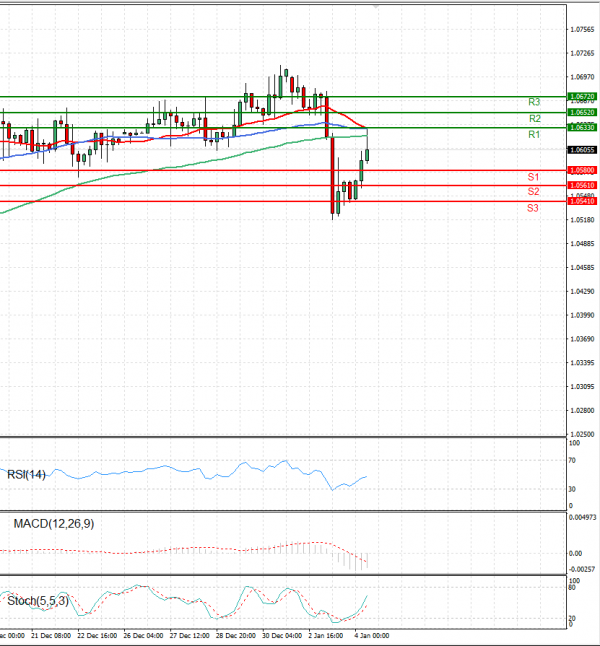Click the S1 support label
Screen dimensions: 600x646
(x=533, y=177)
